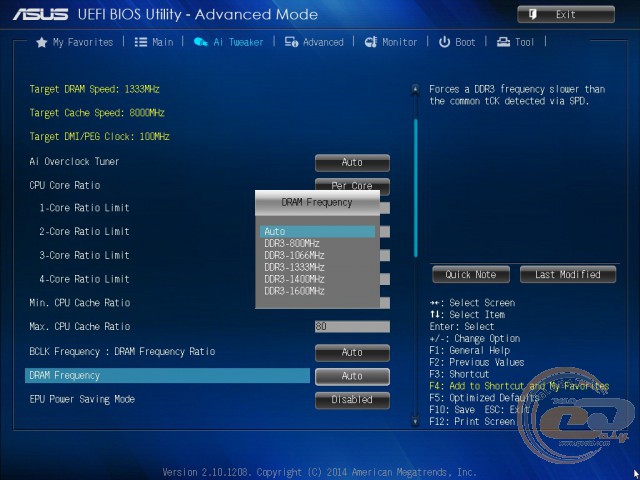Image resolution: width=640 pixels, height=480 pixels.
Task: Click the scroll up arrow of settings list
Action: tap(416, 88)
